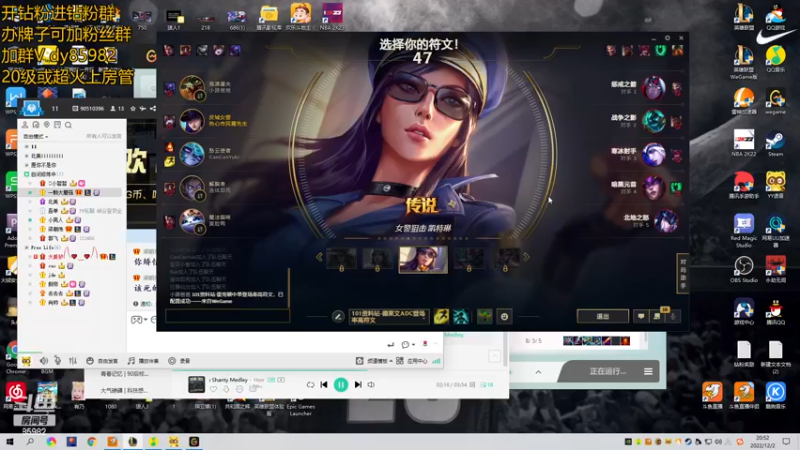800x450 pixels.
Task: Toggle YY speaker output icon
Action: point(44,361)
